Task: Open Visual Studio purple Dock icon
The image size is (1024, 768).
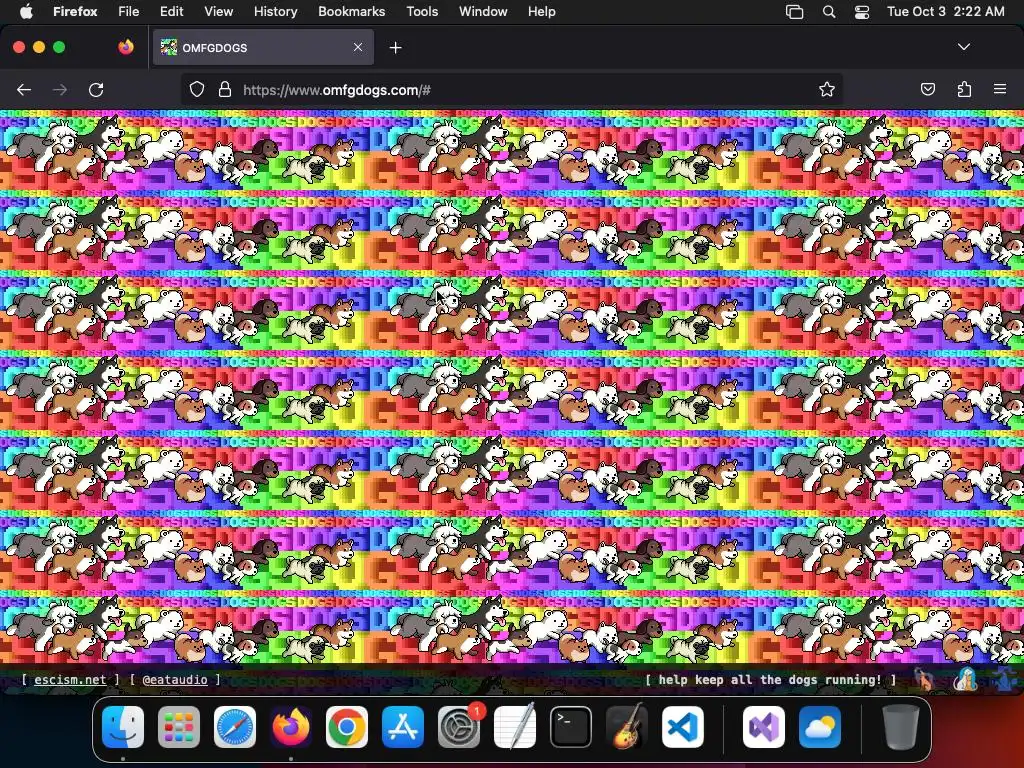Action: point(763,727)
